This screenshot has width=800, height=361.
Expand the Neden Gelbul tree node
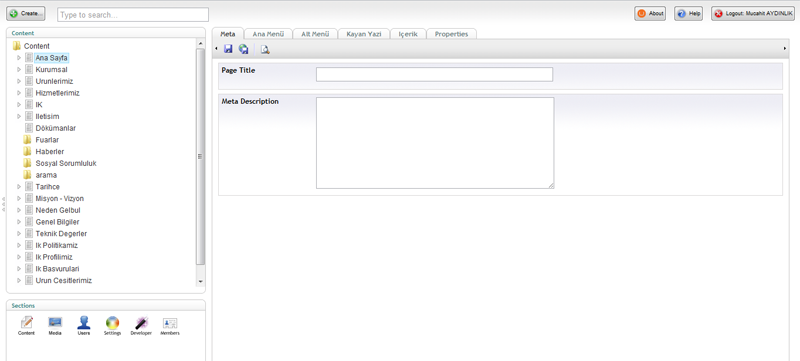click(19, 210)
